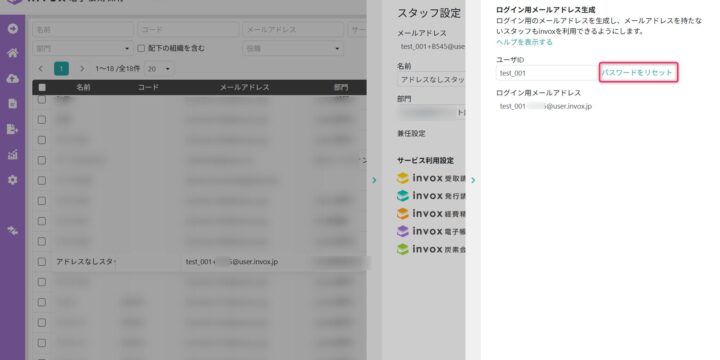The width and height of the screenshot is (720, 360).
Task: Collapse the staff settings panel chevron
Action: [374, 180]
